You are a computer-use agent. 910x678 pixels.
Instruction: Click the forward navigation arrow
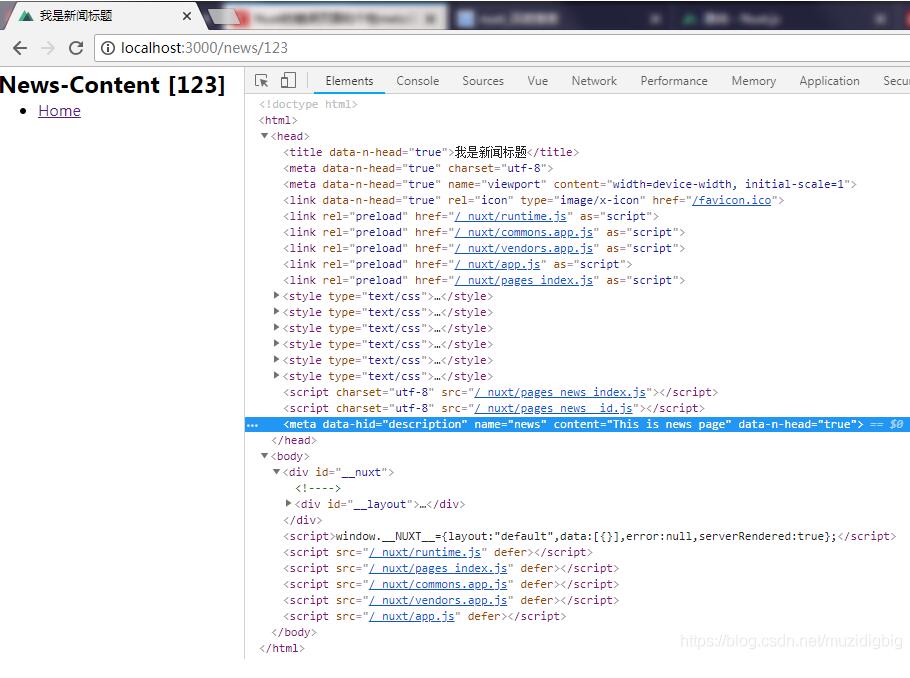(x=48, y=48)
